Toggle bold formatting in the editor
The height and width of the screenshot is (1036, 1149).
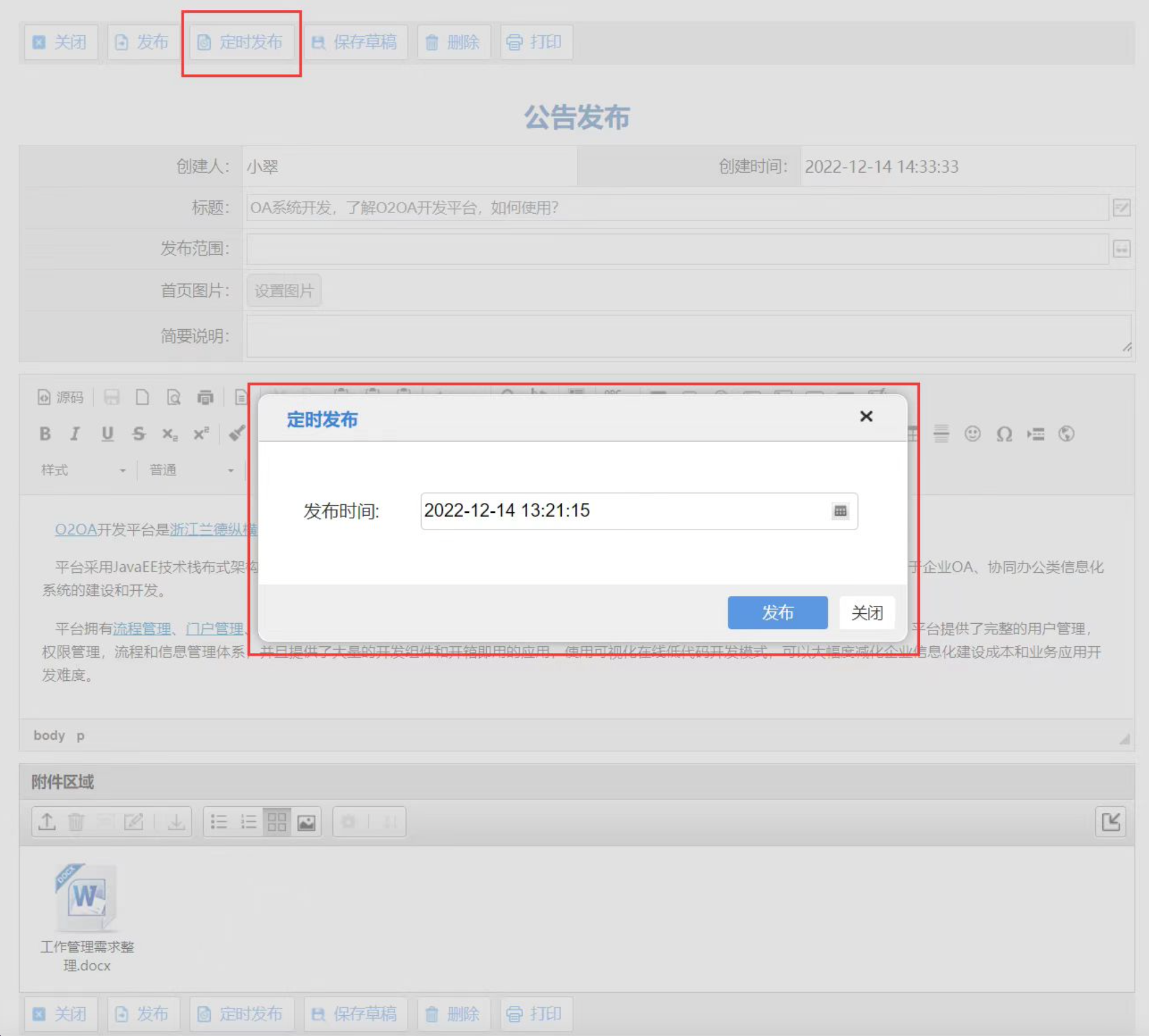pos(46,434)
